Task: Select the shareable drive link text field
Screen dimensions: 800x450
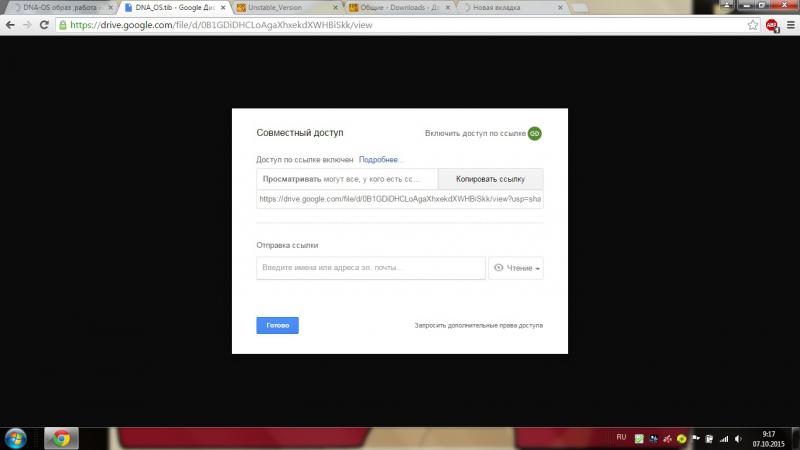Action: click(399, 199)
